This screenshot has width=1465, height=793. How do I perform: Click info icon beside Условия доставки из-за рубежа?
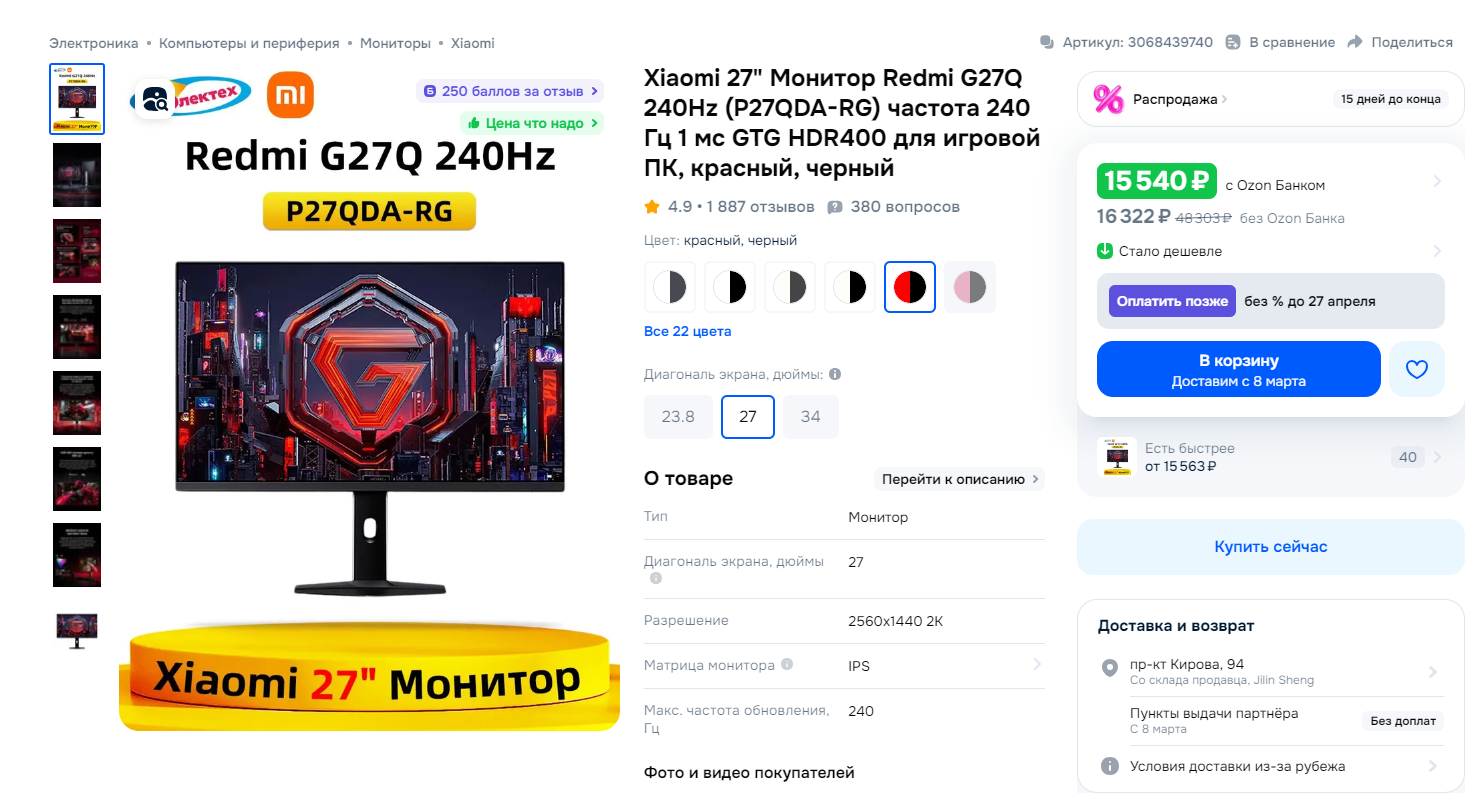pyautogui.click(x=1109, y=766)
